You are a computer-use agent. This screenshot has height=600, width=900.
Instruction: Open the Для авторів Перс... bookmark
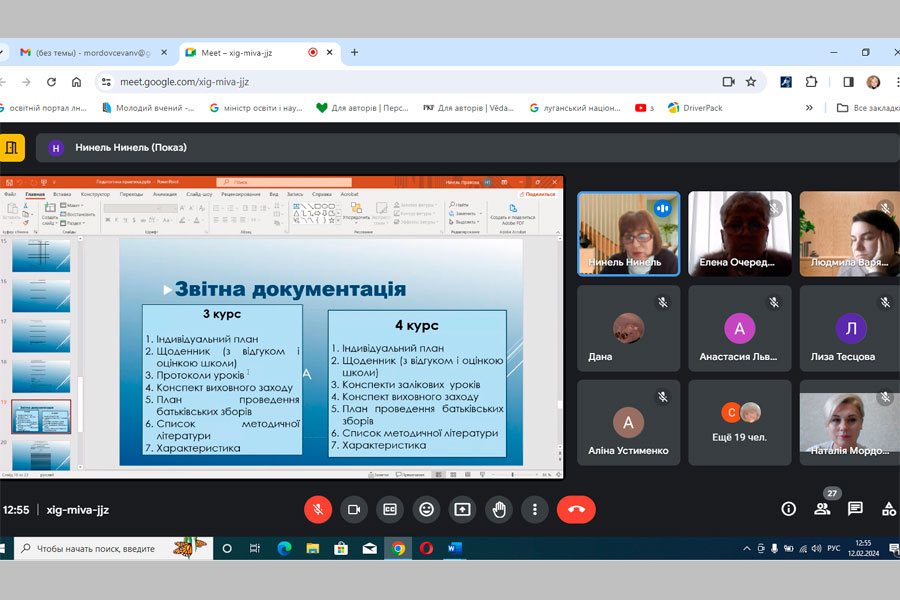point(363,108)
